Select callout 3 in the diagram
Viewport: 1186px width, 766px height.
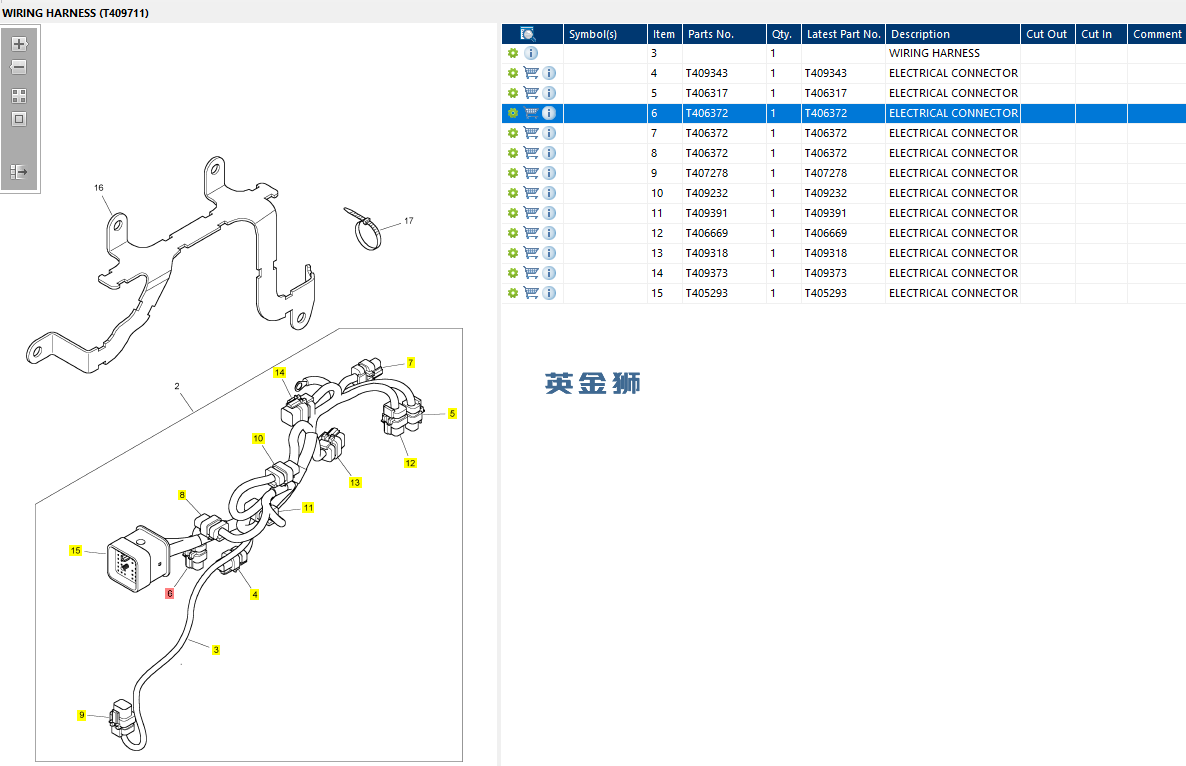point(216,650)
